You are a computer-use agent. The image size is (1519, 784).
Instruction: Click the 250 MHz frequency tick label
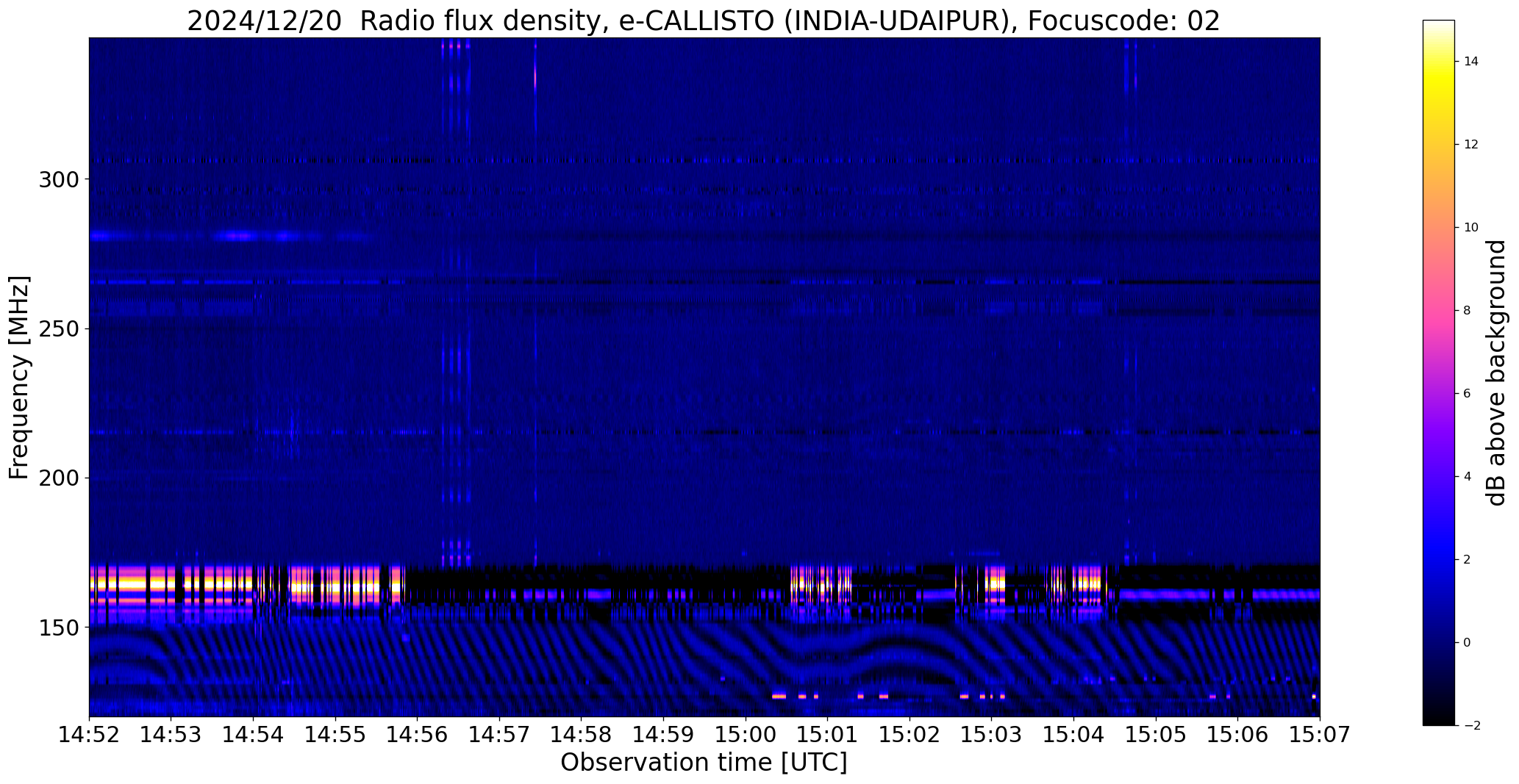[57, 328]
